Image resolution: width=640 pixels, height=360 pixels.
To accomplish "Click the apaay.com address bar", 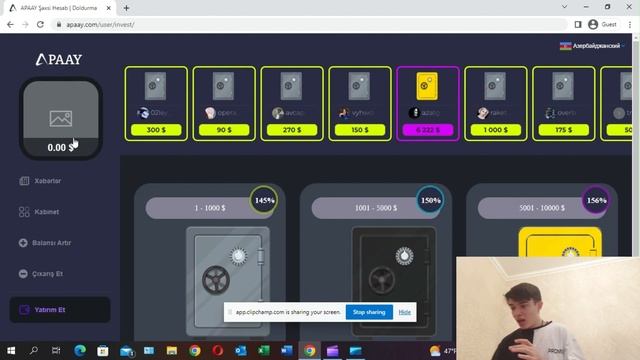I will (310, 24).
